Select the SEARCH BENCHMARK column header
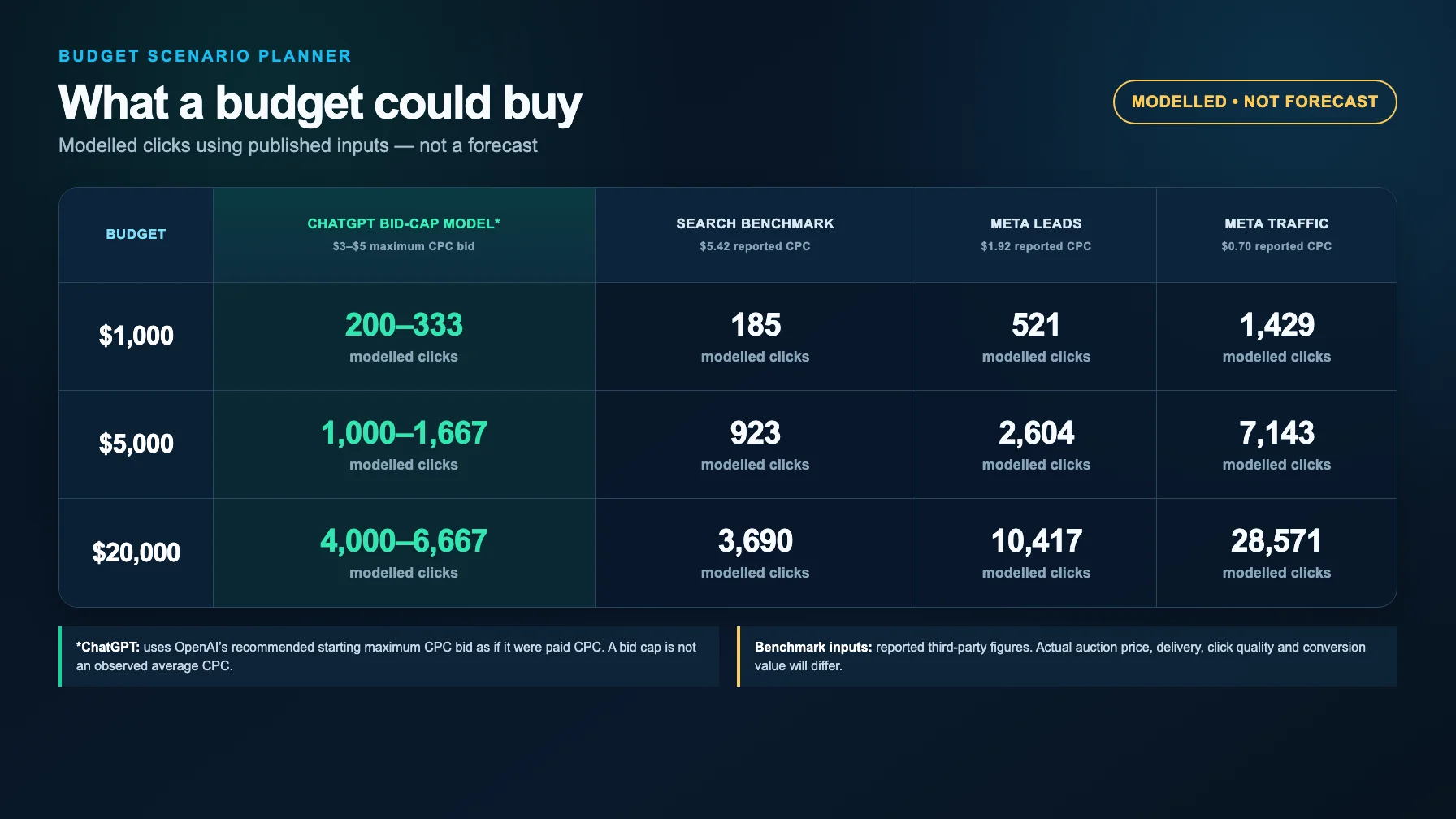The height and width of the screenshot is (819, 1456). click(x=755, y=234)
